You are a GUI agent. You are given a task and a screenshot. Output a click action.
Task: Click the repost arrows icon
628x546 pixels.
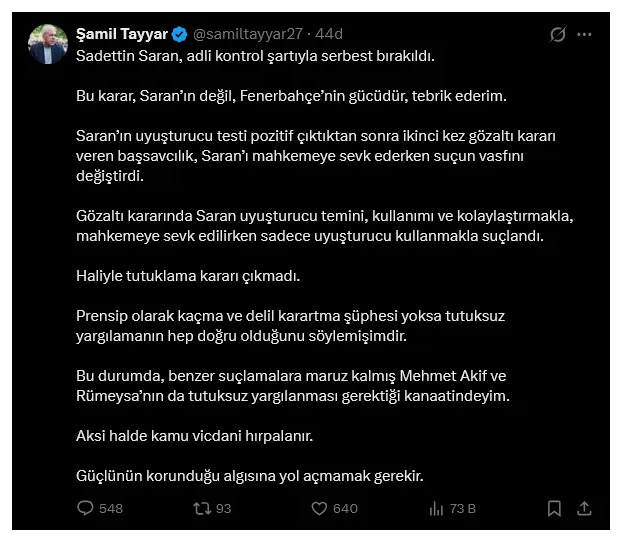click(x=201, y=508)
